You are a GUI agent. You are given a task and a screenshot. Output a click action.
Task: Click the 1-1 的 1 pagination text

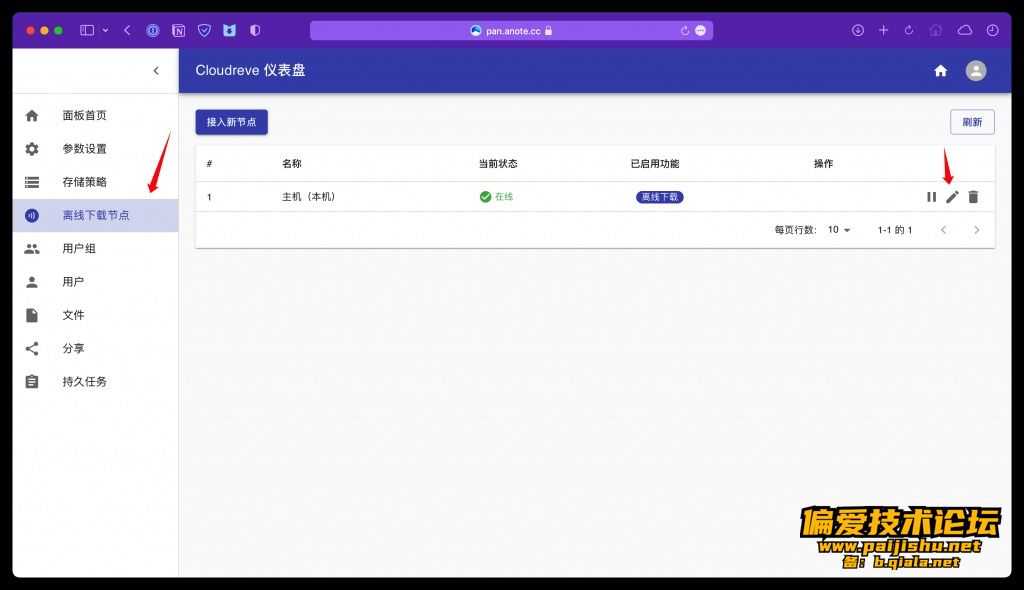click(895, 230)
